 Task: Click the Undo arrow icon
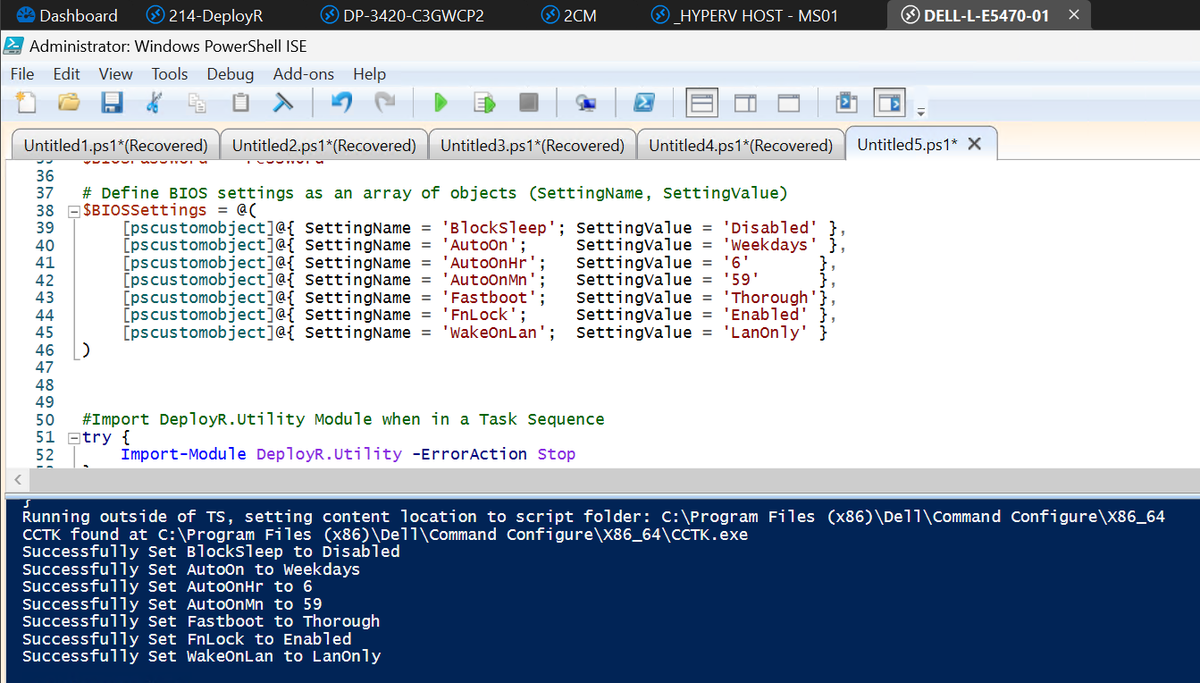tap(342, 102)
